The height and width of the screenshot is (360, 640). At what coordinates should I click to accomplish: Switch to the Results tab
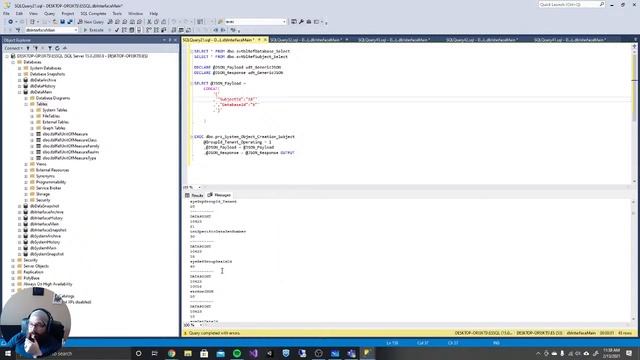pos(194,195)
